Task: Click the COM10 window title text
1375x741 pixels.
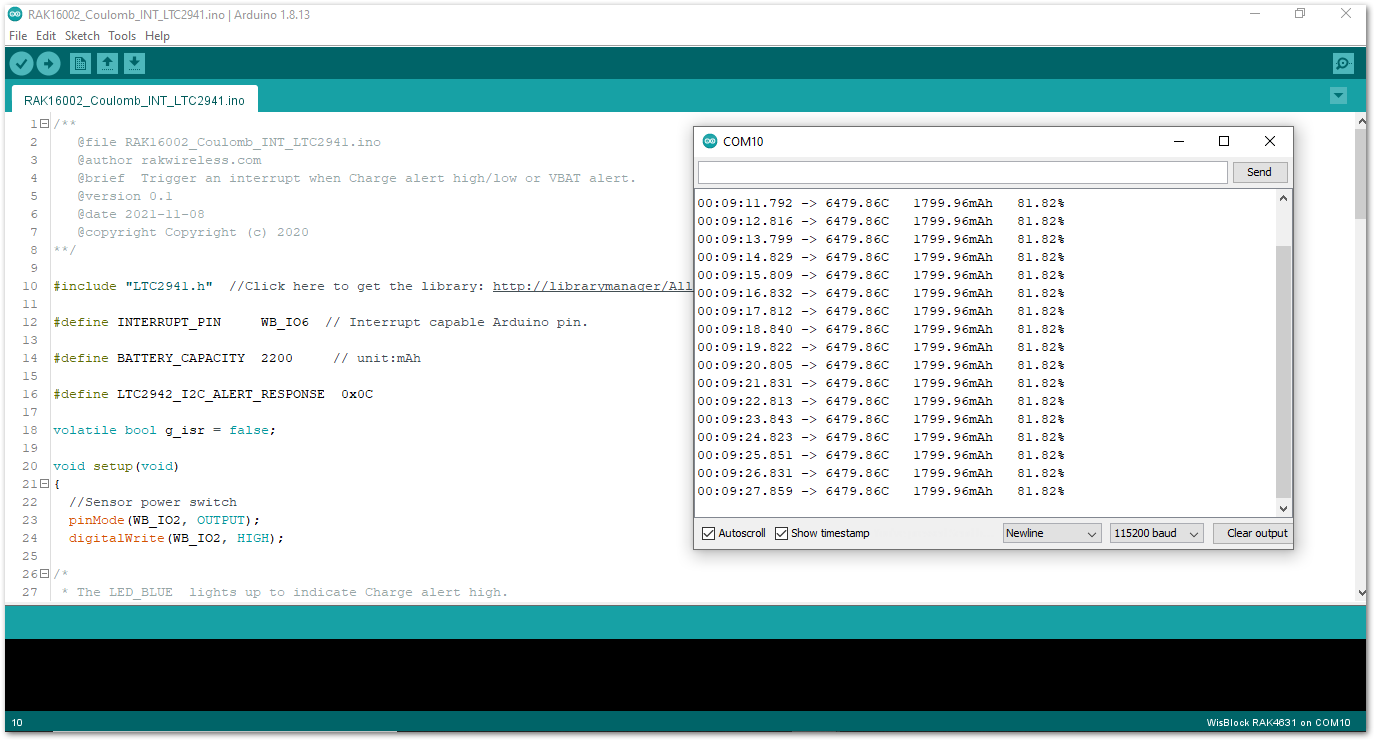Action: pos(743,141)
